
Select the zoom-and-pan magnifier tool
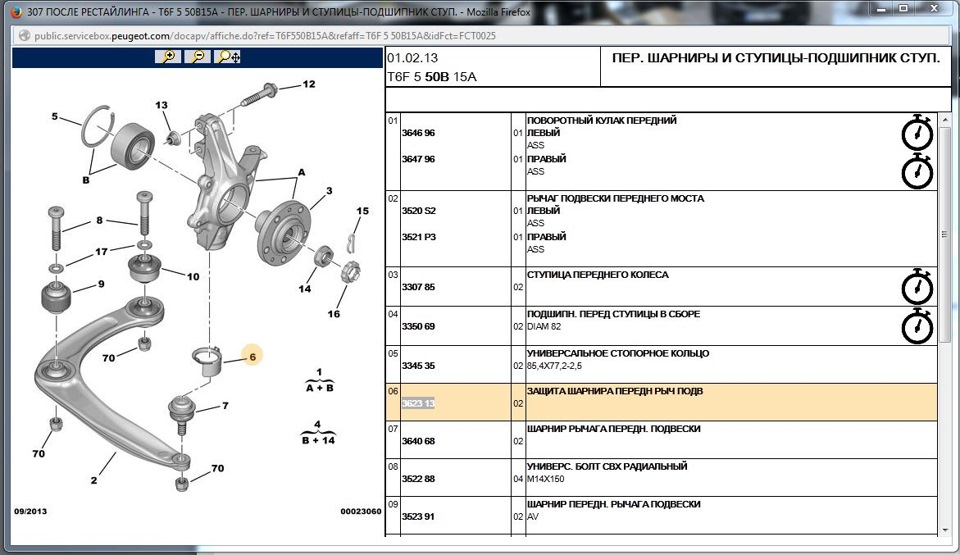tap(228, 57)
